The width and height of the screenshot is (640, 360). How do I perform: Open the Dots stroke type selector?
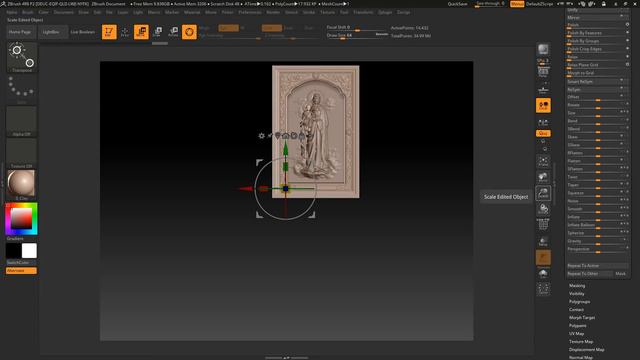(21, 89)
